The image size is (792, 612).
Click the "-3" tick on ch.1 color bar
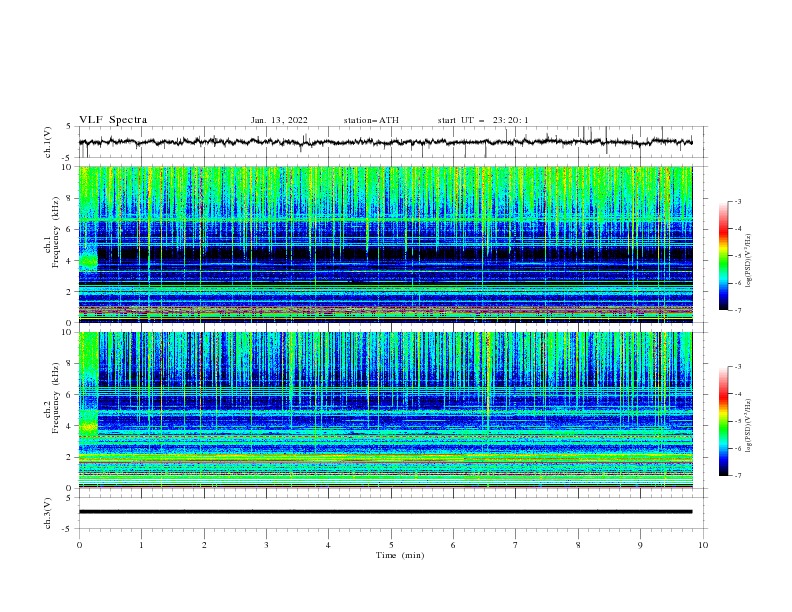tap(738, 201)
